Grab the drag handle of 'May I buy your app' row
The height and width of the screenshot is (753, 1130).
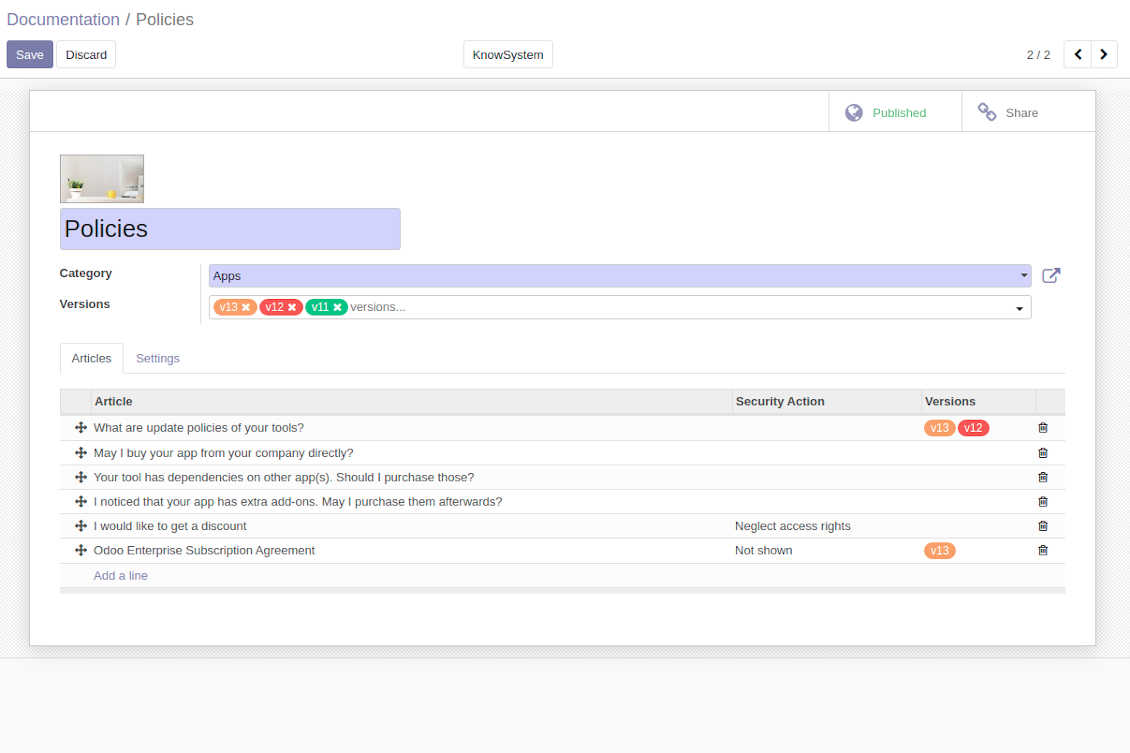(81, 453)
